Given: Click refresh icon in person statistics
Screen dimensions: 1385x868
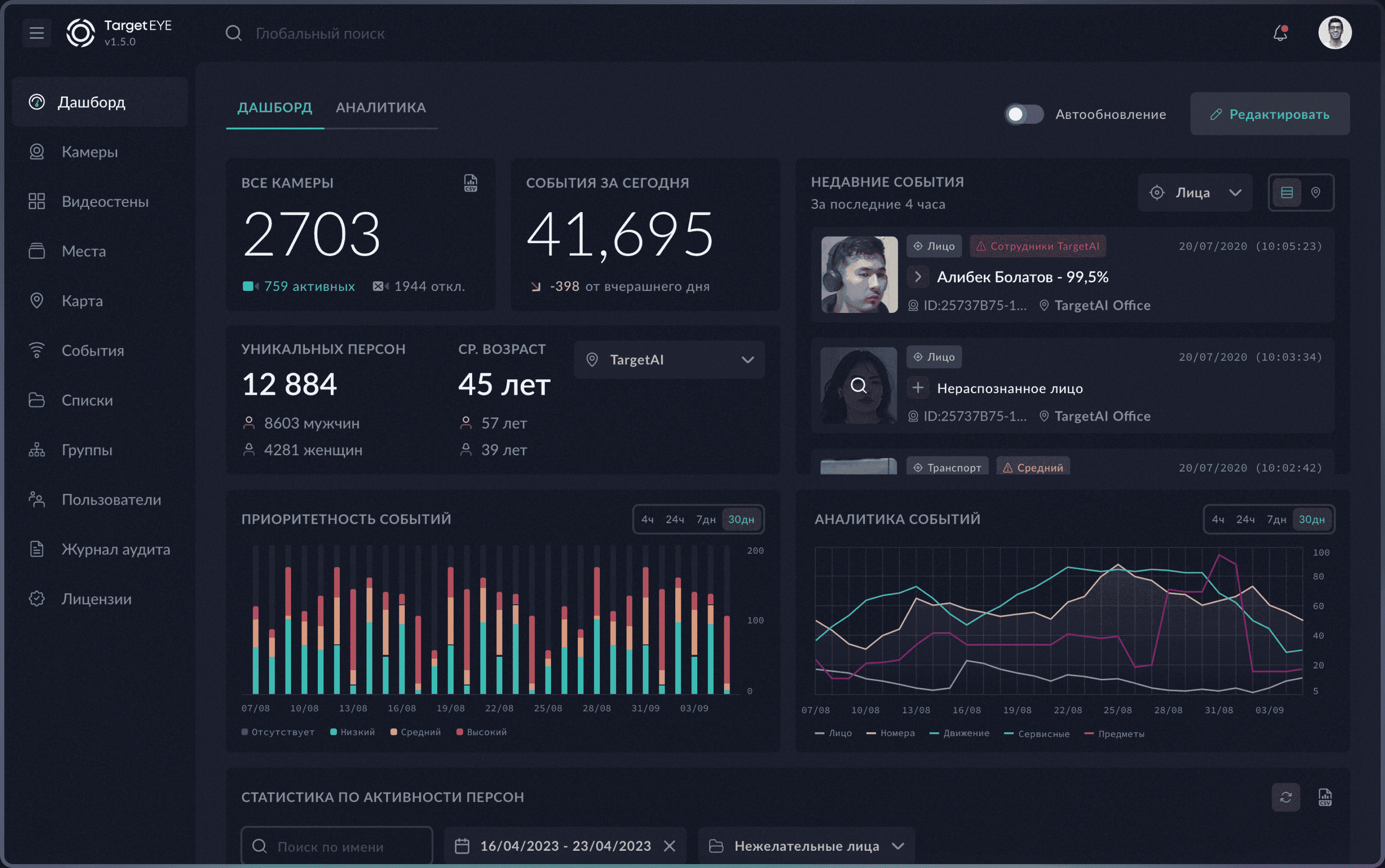Looking at the screenshot, I should coord(1286,797).
